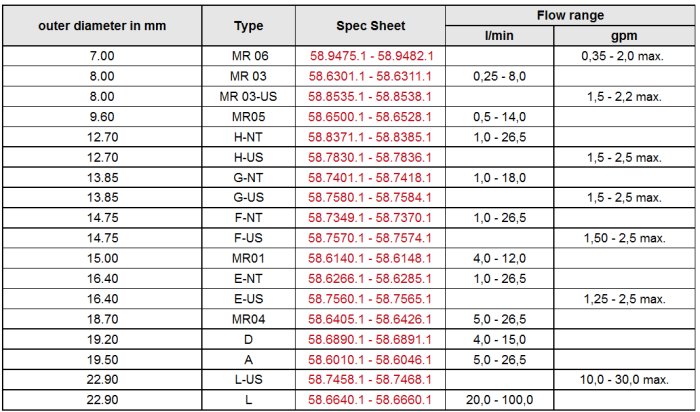Open spec sheet link for F-NT
The width and height of the screenshot is (700, 412).
pyautogui.click(x=370, y=218)
